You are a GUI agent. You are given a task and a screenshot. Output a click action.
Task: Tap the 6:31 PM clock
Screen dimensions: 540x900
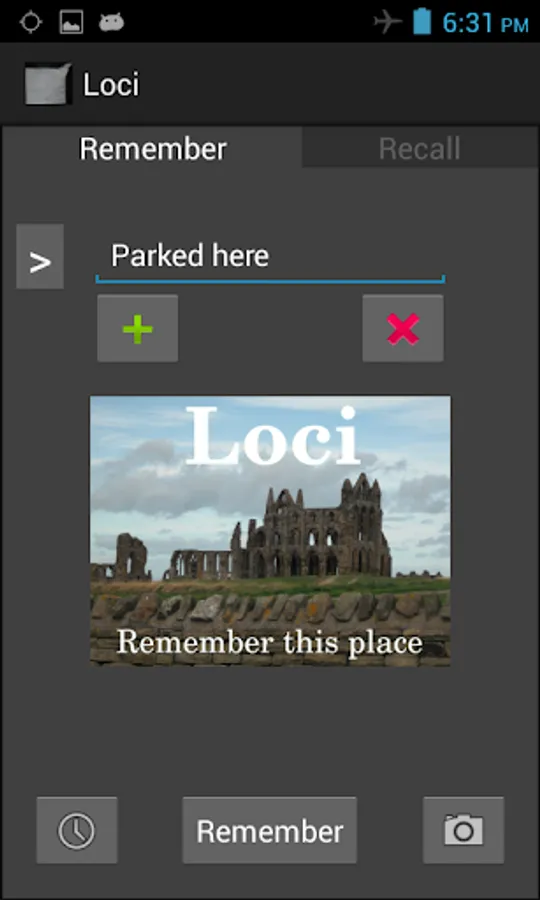(485, 23)
